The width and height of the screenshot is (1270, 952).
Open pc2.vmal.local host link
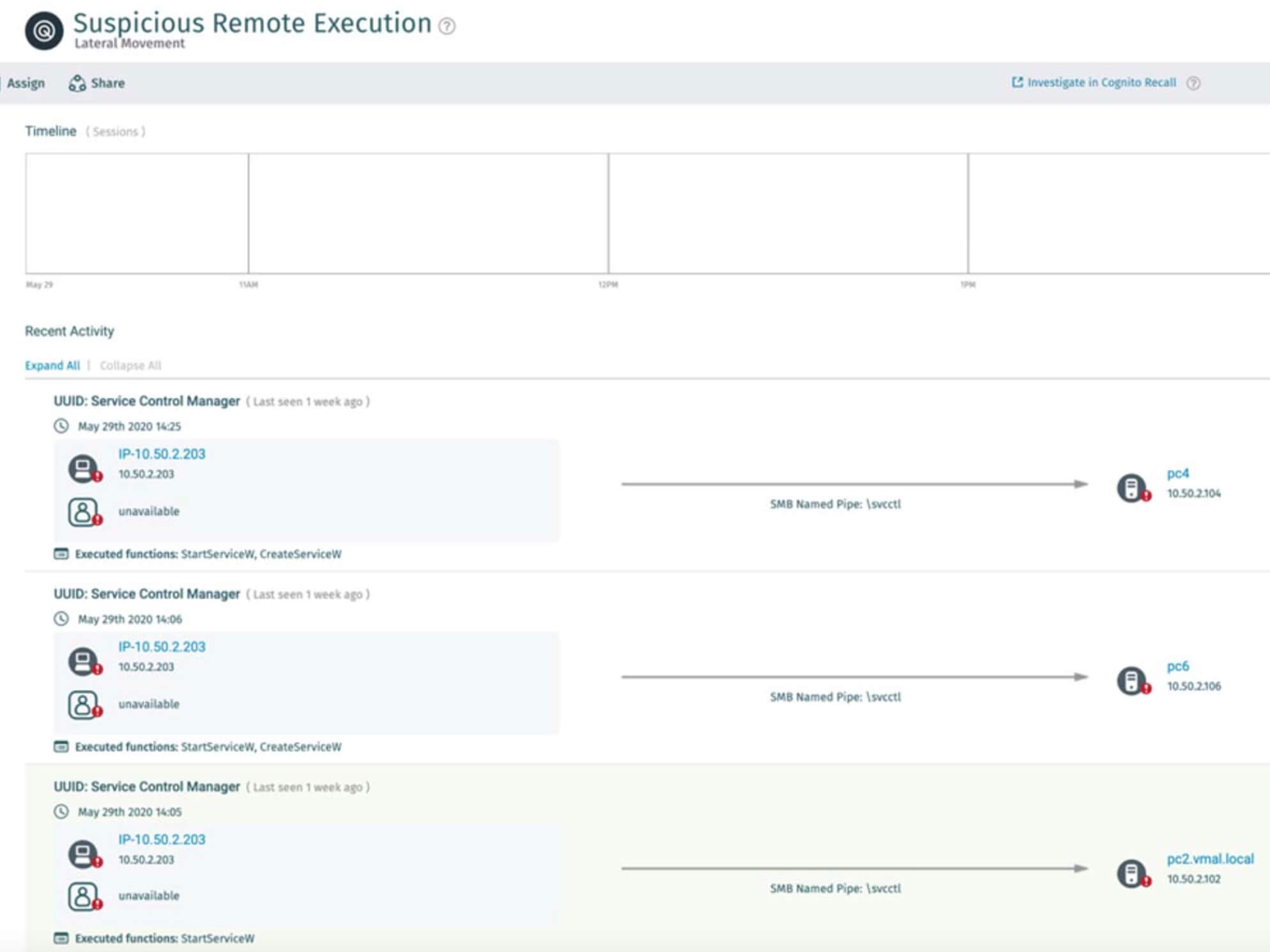coord(1210,859)
